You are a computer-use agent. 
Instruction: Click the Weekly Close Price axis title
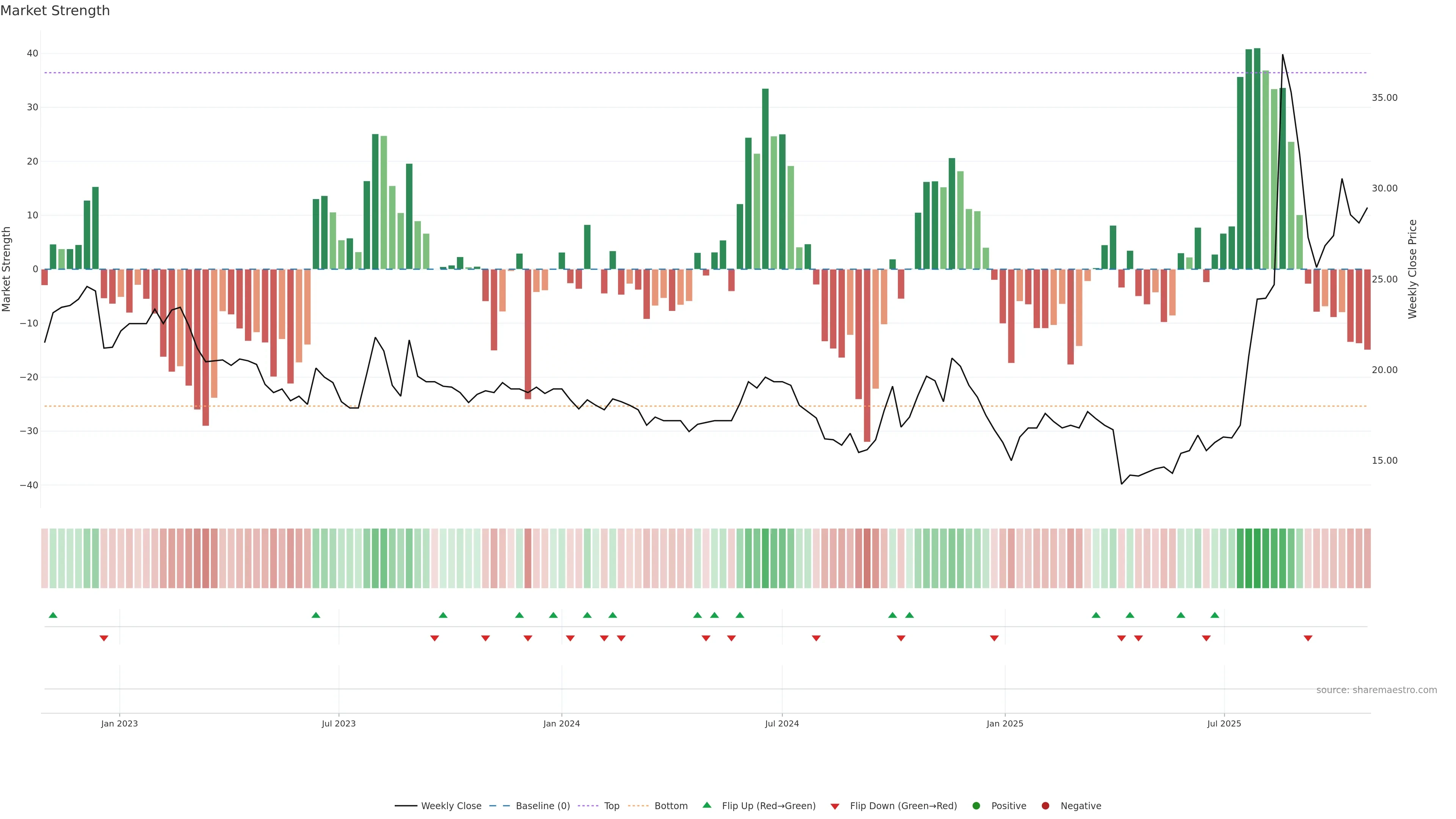(x=1412, y=269)
